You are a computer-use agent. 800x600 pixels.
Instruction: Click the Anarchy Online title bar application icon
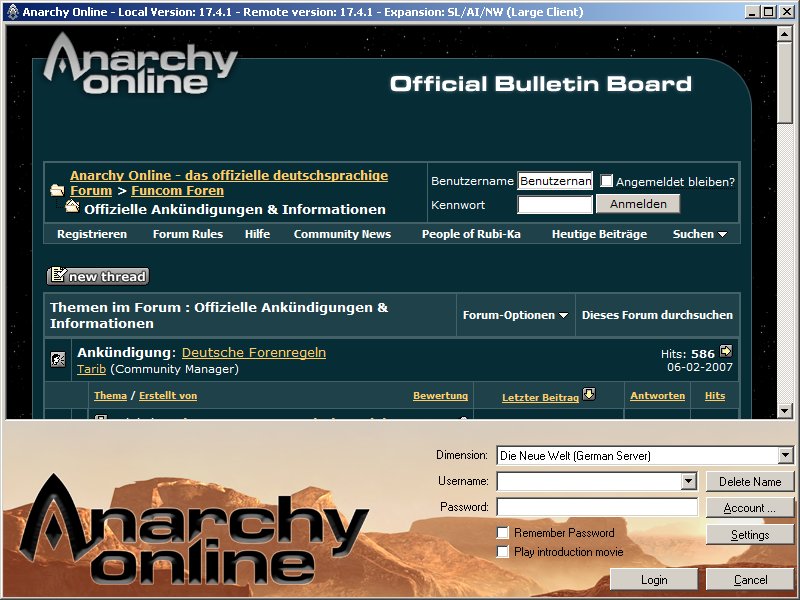coord(12,11)
